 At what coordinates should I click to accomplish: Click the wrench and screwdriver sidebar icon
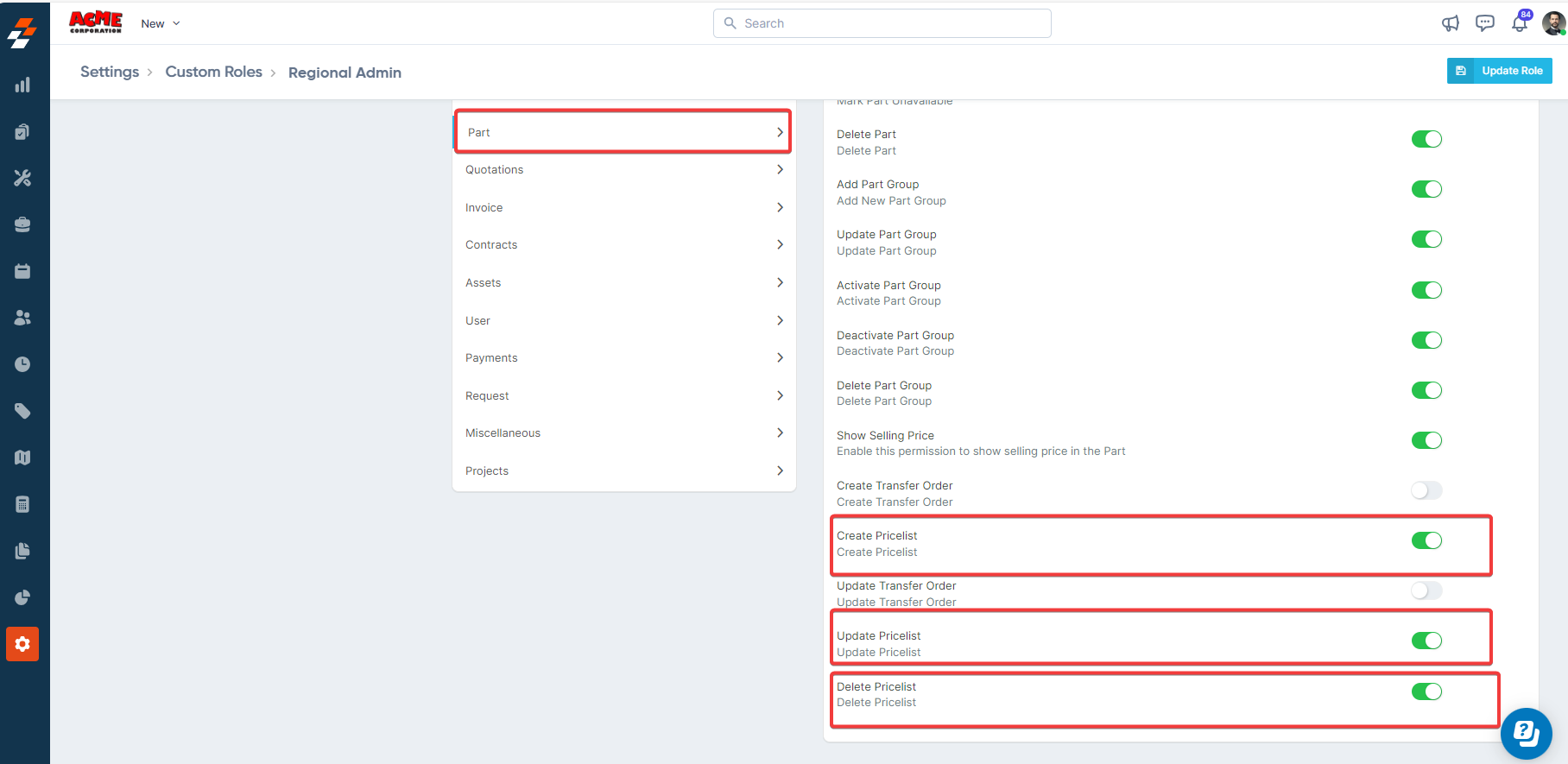coord(22,178)
